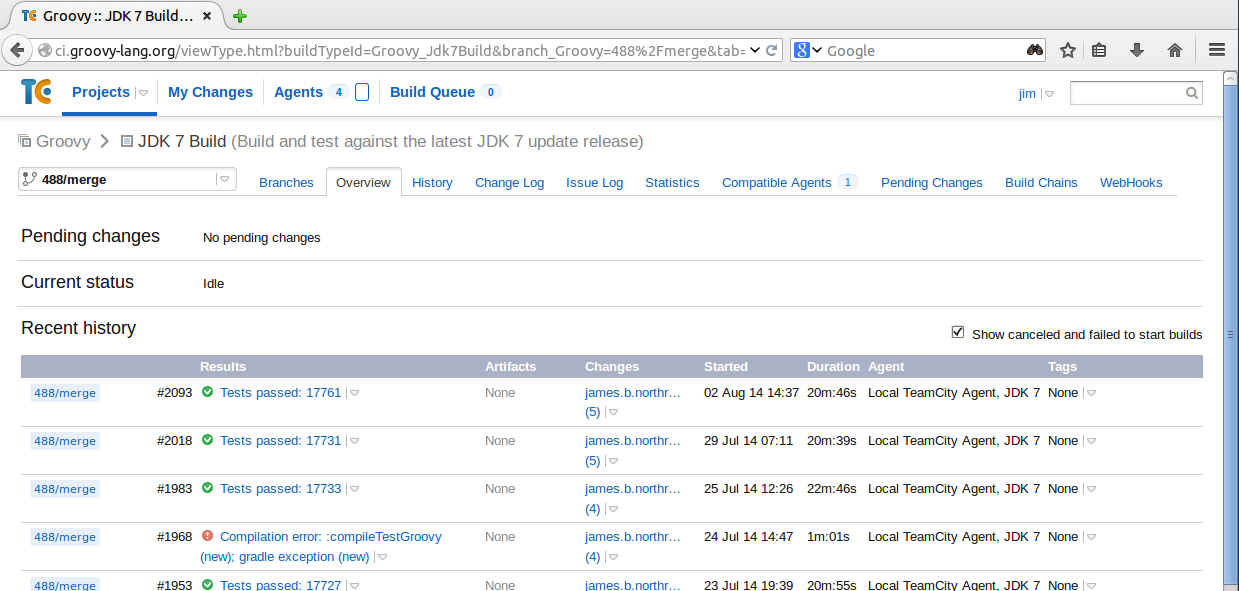
Task: Click the started time 25 Jul 14 12:26
Action: [x=748, y=488]
